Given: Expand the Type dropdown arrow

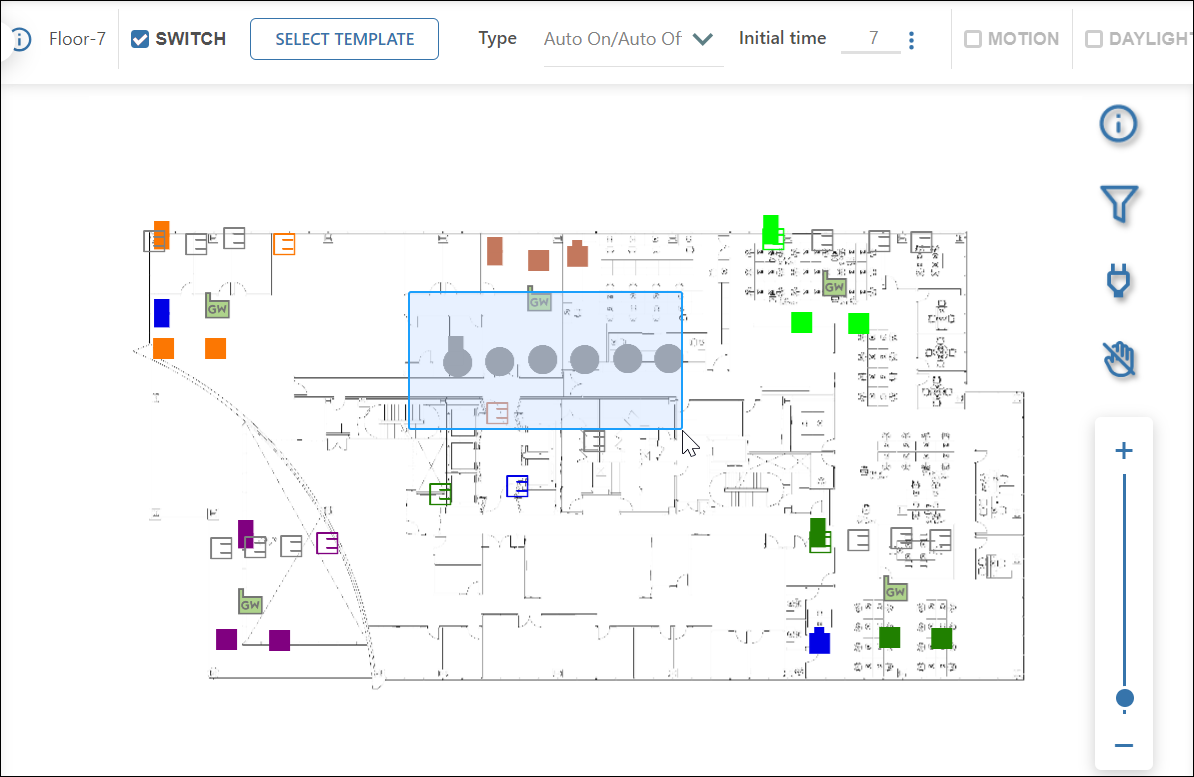Looking at the screenshot, I should [x=703, y=39].
